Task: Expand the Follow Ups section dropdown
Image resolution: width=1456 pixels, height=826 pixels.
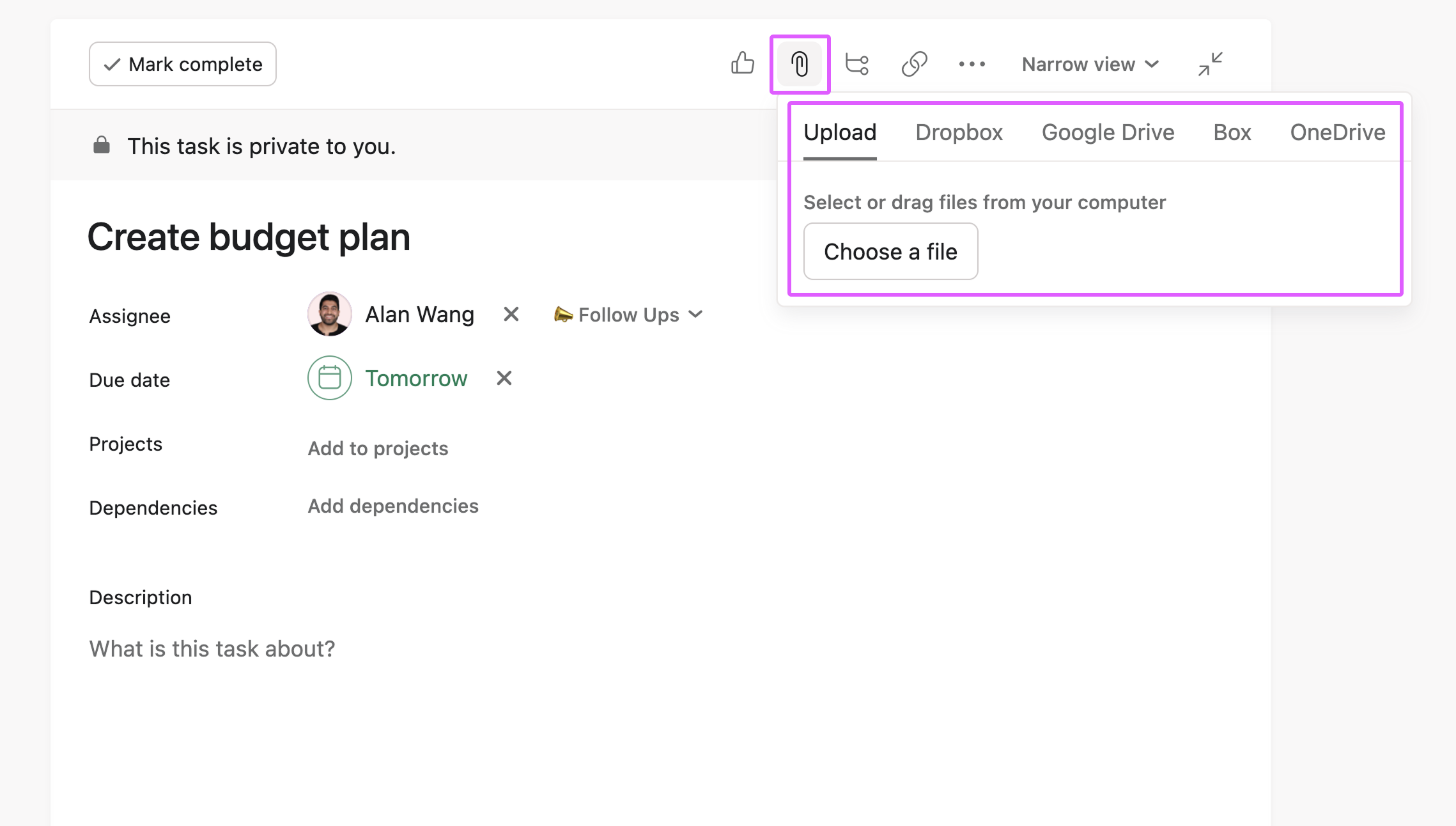Action: tap(696, 314)
